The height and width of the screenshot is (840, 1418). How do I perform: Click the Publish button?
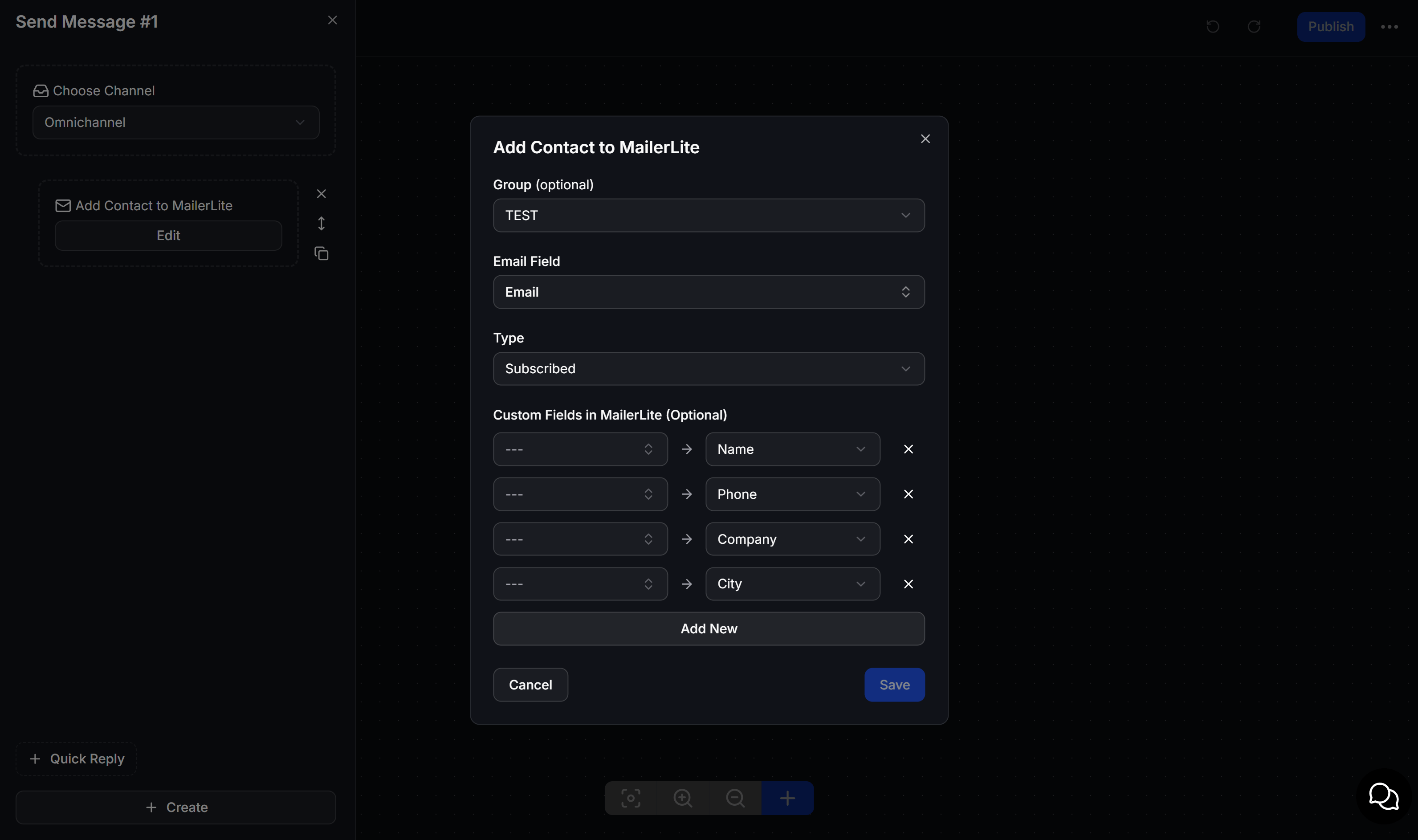1330,27
